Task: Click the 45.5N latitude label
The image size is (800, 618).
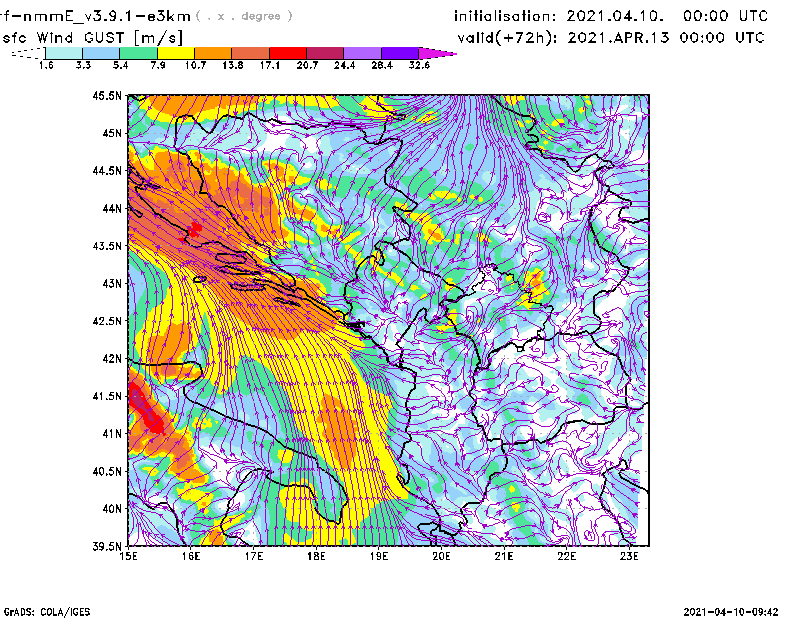Action: pyautogui.click(x=107, y=96)
